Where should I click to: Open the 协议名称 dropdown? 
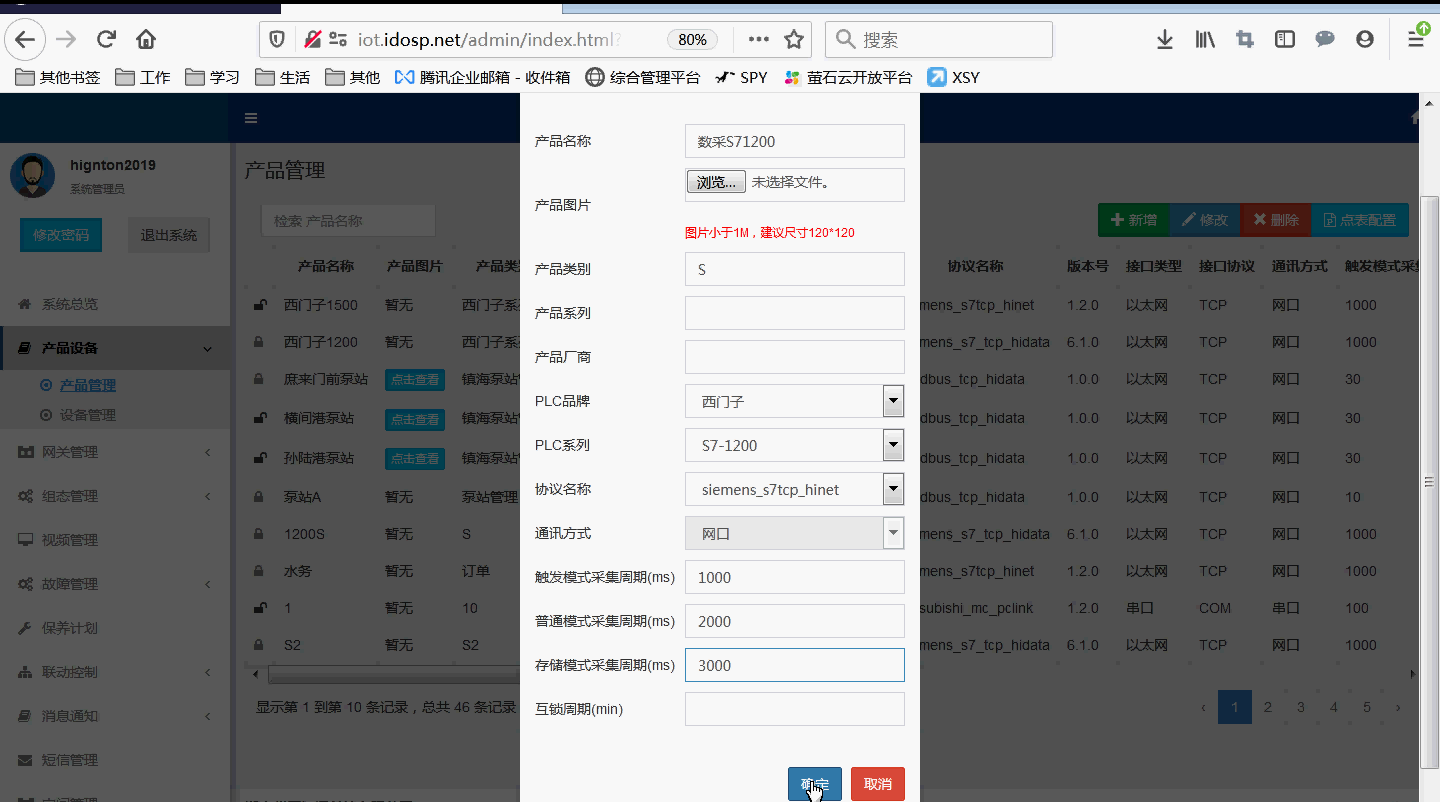point(892,489)
